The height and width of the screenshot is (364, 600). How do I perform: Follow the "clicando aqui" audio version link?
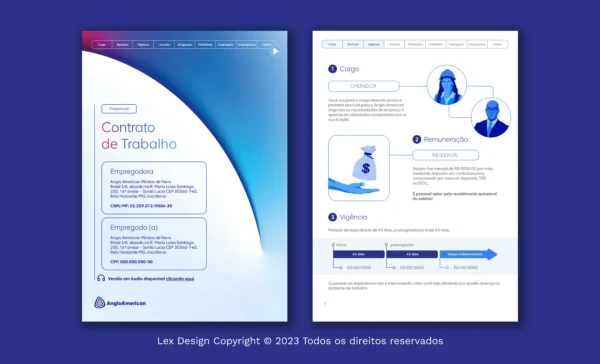point(180,279)
